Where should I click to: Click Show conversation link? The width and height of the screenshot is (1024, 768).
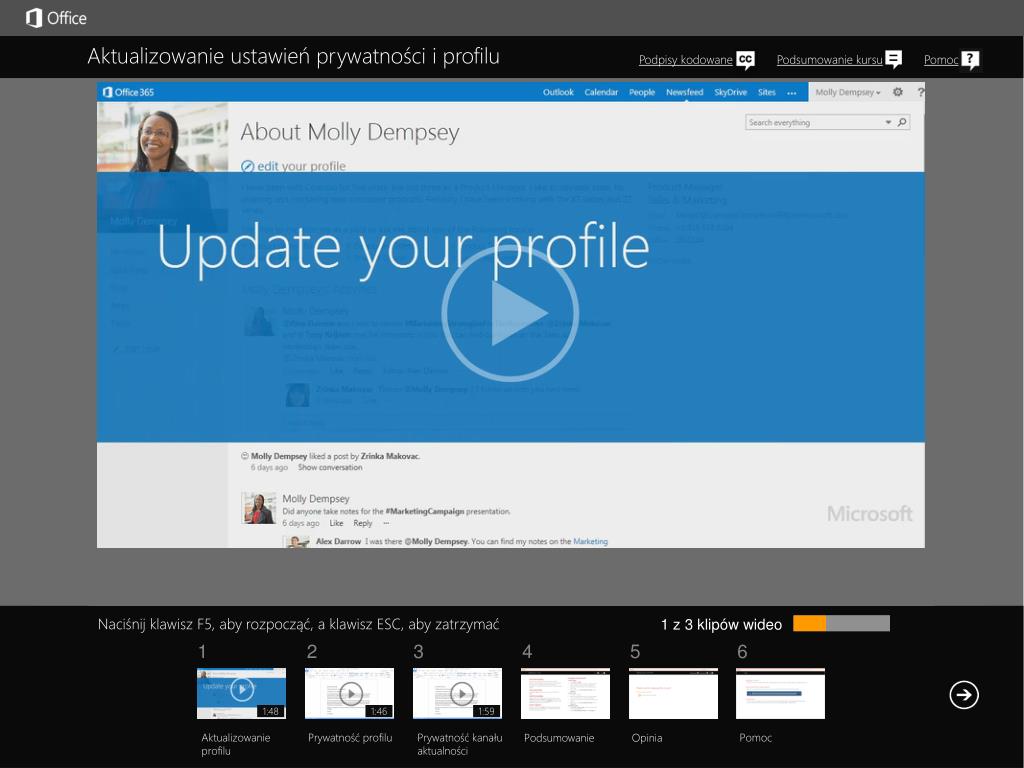[330, 468]
